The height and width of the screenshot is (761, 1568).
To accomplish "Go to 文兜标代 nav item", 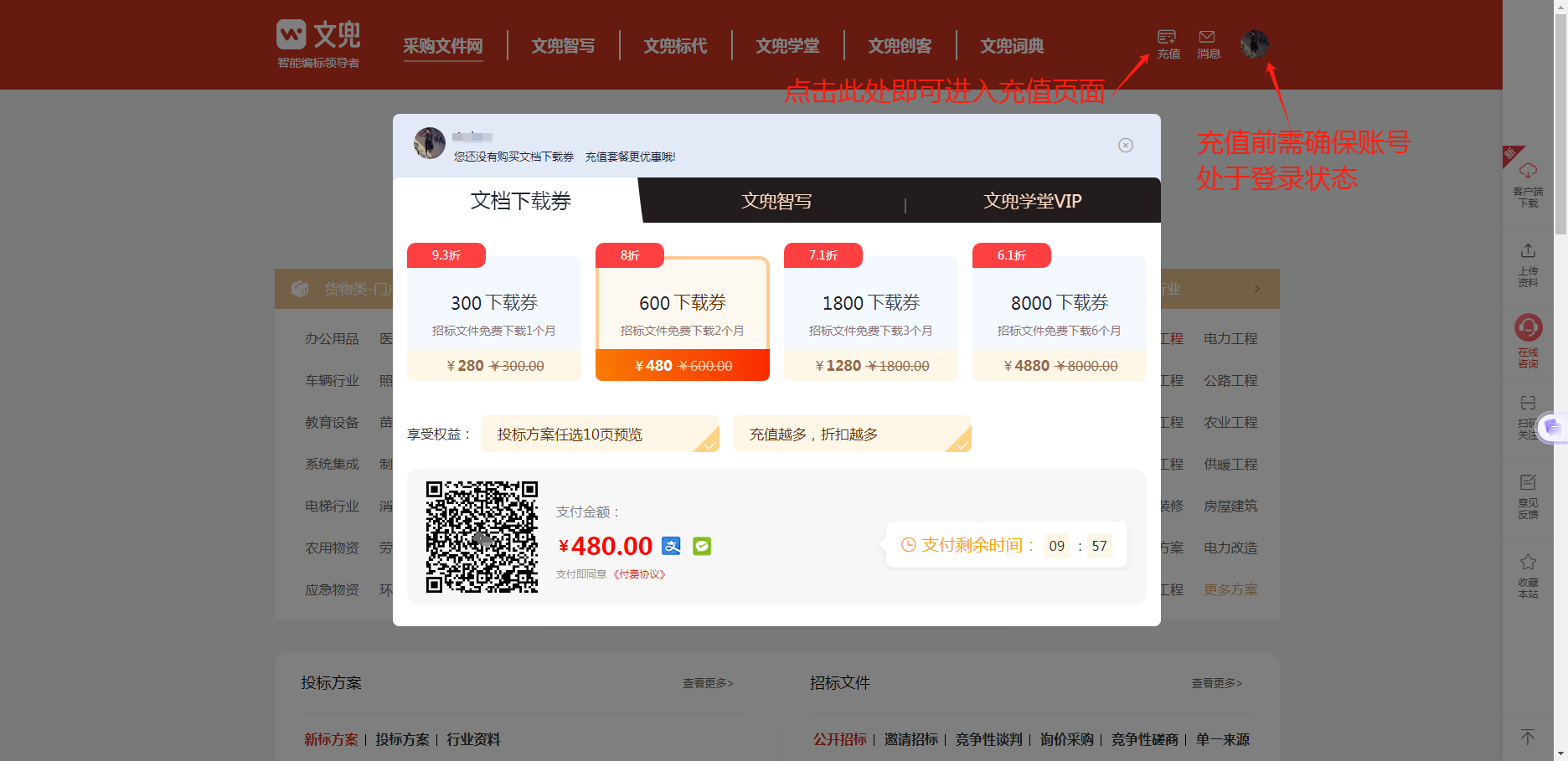I will [x=676, y=46].
